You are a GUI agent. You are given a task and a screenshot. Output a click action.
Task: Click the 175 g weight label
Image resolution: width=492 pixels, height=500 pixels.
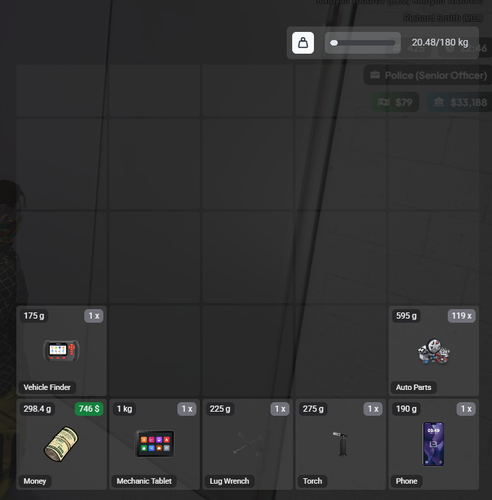[x=34, y=316]
